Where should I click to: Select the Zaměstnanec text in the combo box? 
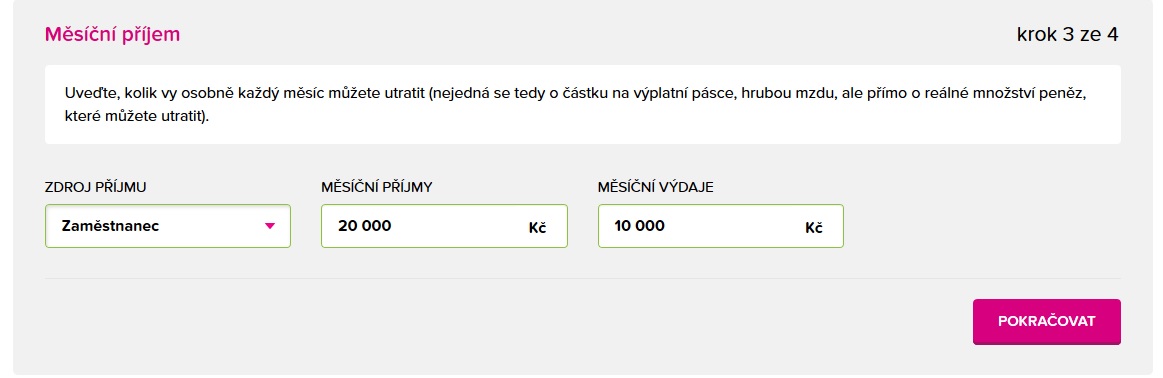point(111,226)
